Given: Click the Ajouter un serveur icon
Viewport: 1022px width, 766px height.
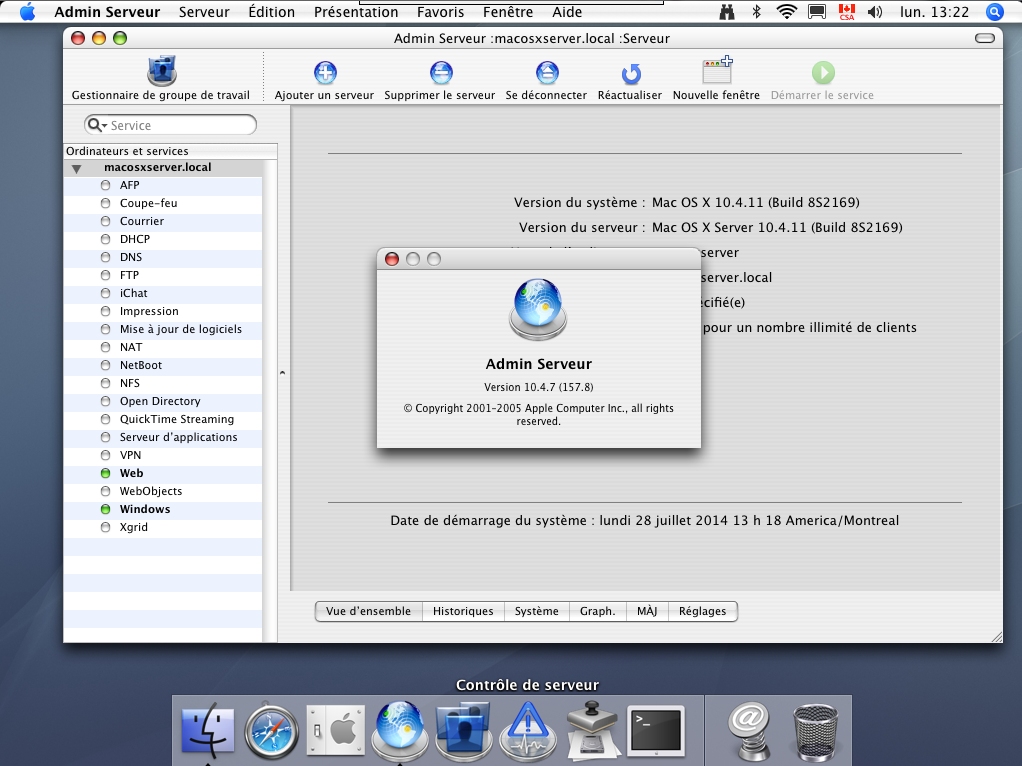Looking at the screenshot, I should [325, 73].
